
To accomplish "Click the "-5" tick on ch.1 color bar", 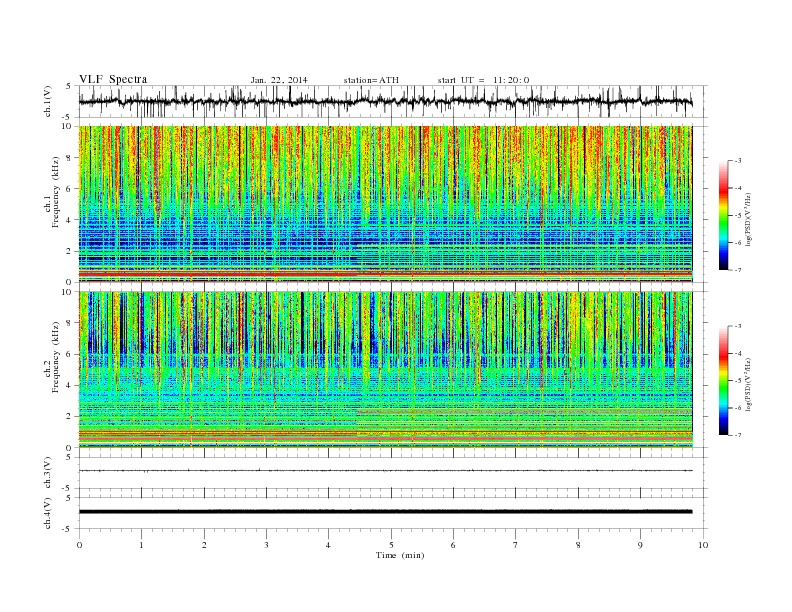I will pos(737,215).
